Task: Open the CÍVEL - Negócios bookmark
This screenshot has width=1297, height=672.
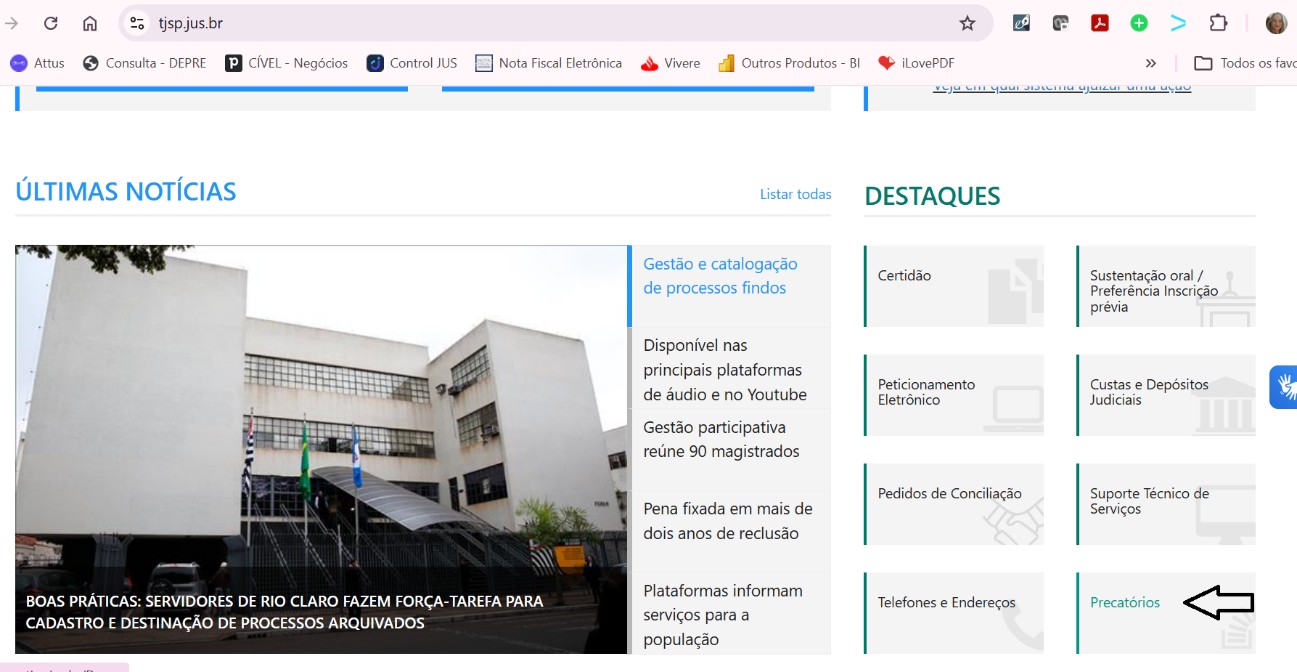Action: point(287,63)
